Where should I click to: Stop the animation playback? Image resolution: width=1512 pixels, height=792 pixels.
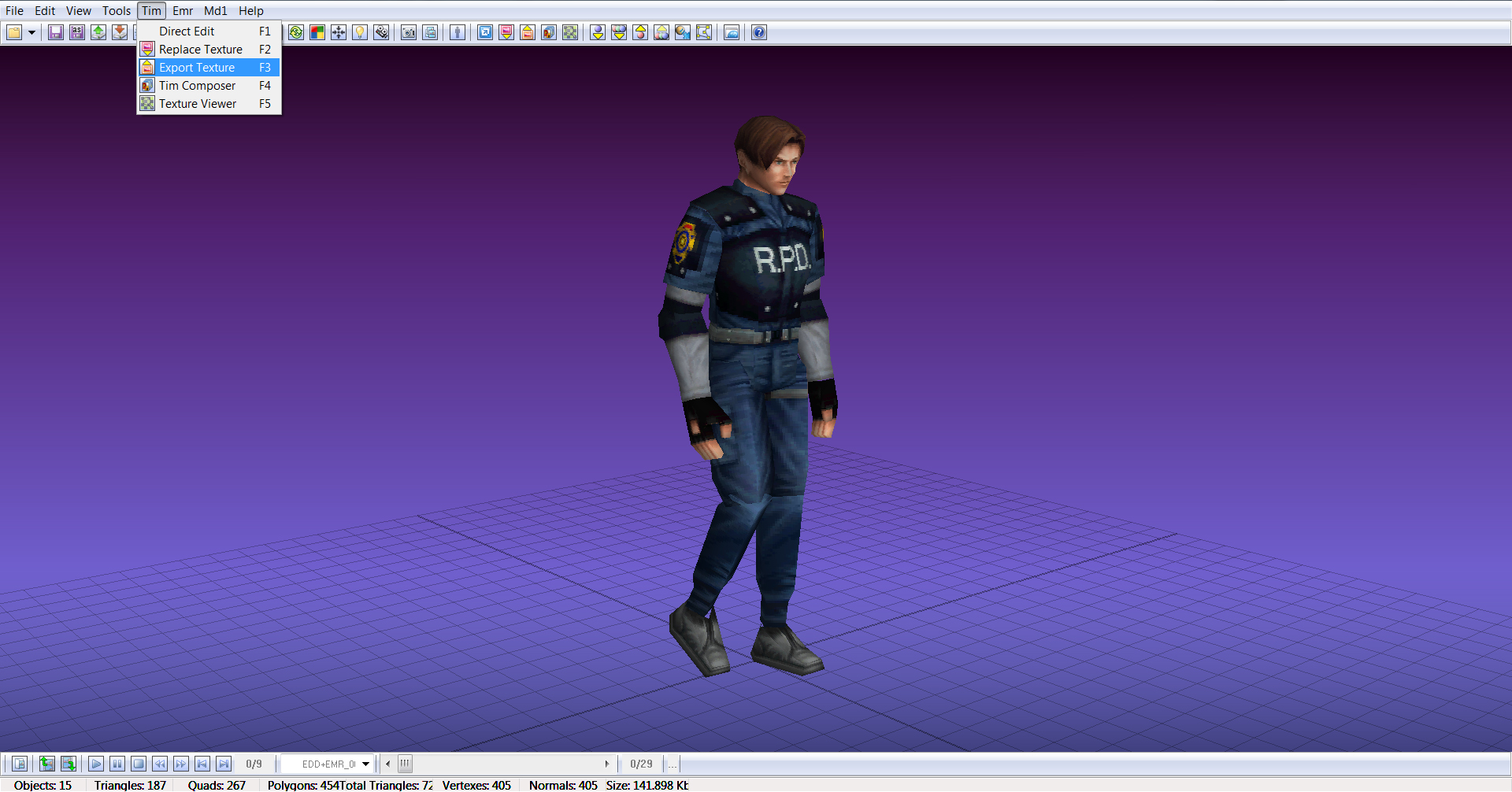(139, 764)
